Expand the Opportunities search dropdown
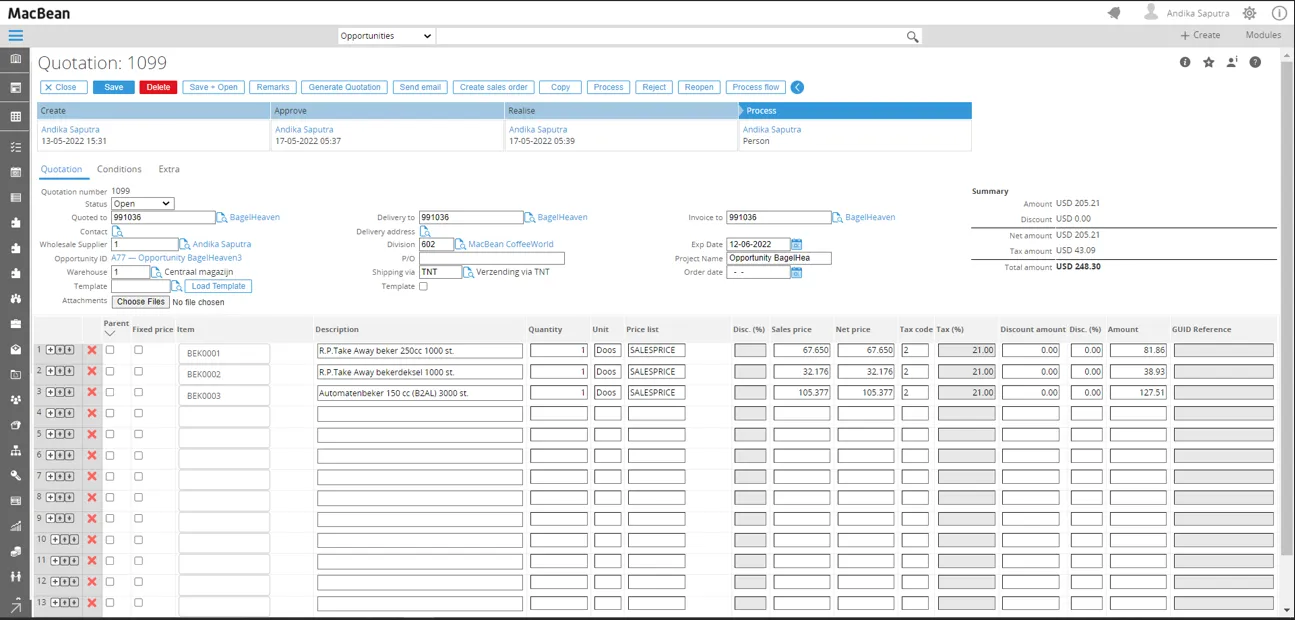 [386, 36]
